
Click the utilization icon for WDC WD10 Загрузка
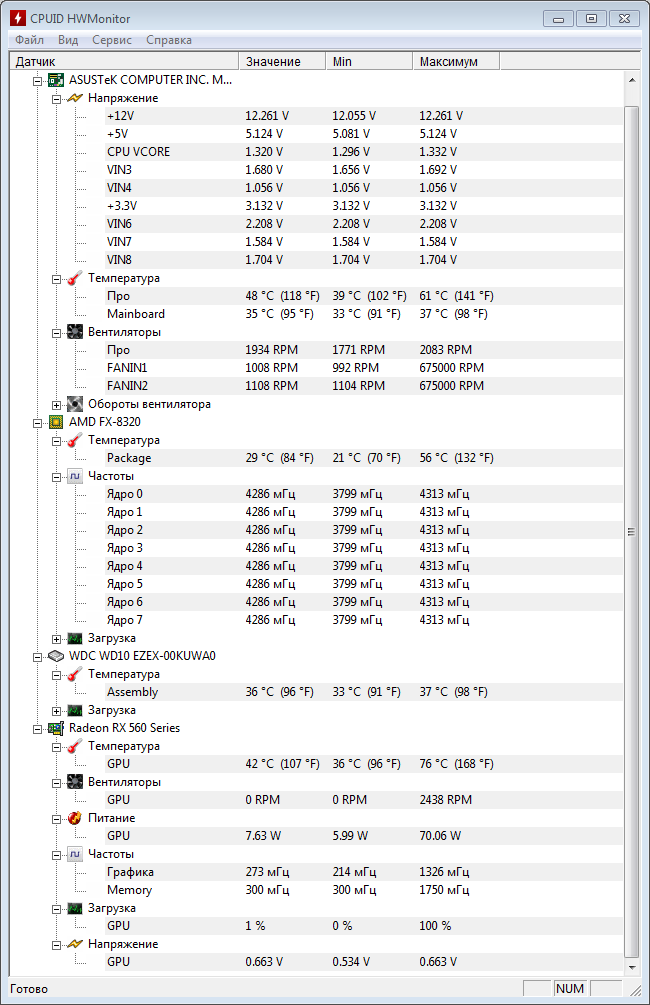click(x=75, y=710)
